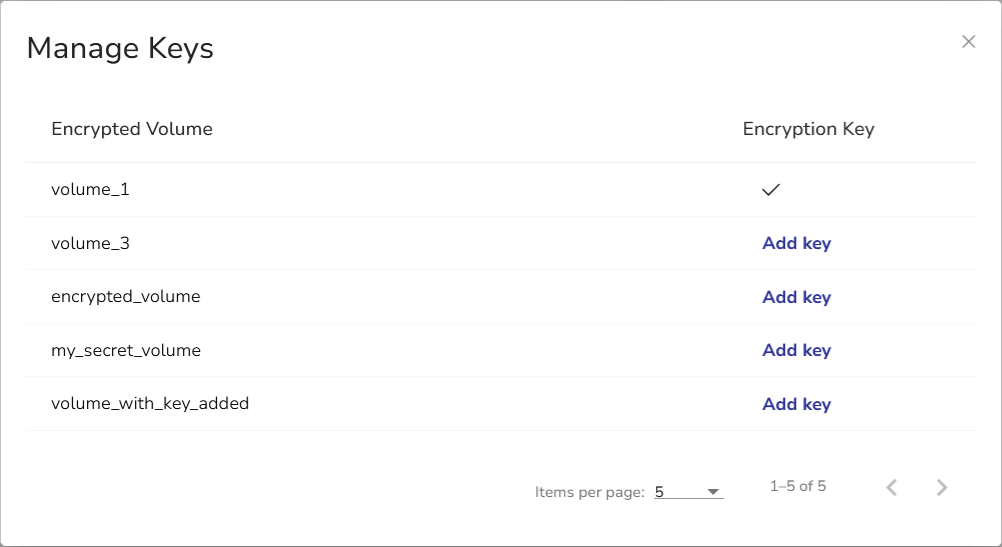Go to the previous page of keys

coord(892,488)
